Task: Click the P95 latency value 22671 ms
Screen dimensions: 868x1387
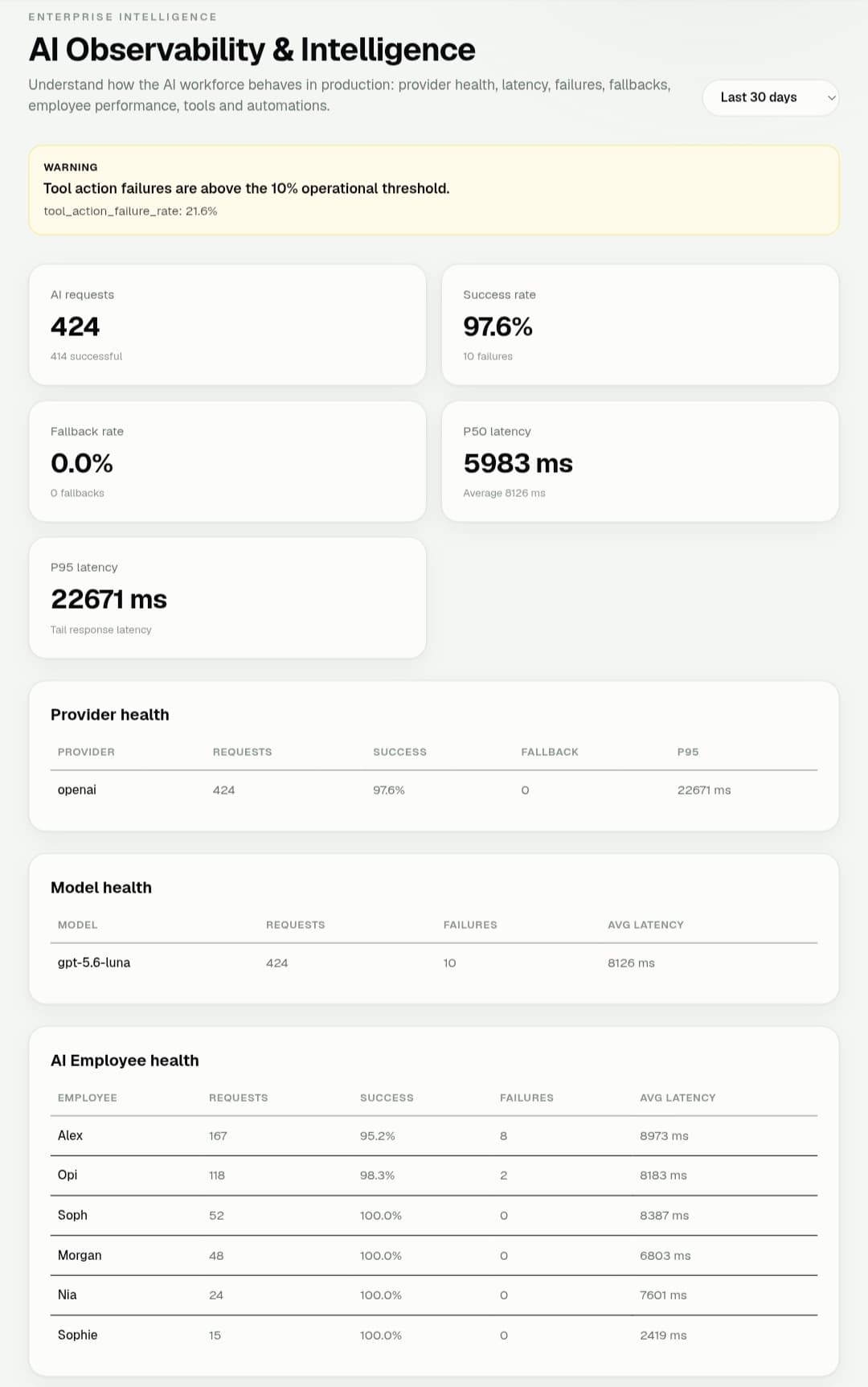Action: coord(108,599)
